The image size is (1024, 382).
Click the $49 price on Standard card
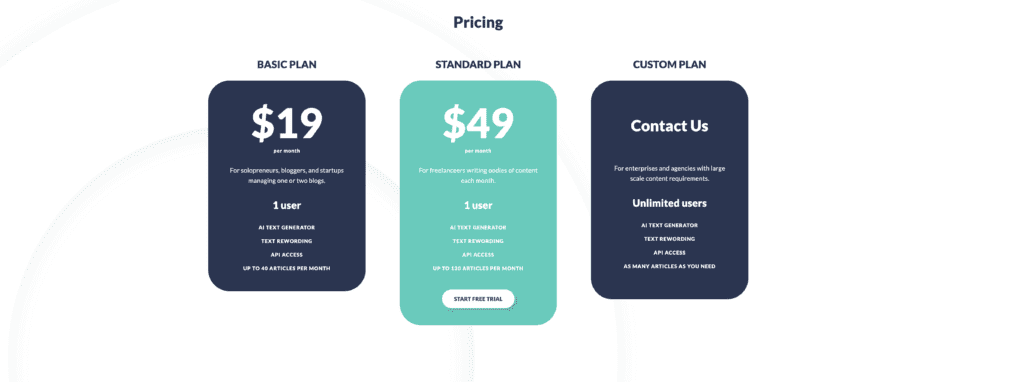point(478,123)
